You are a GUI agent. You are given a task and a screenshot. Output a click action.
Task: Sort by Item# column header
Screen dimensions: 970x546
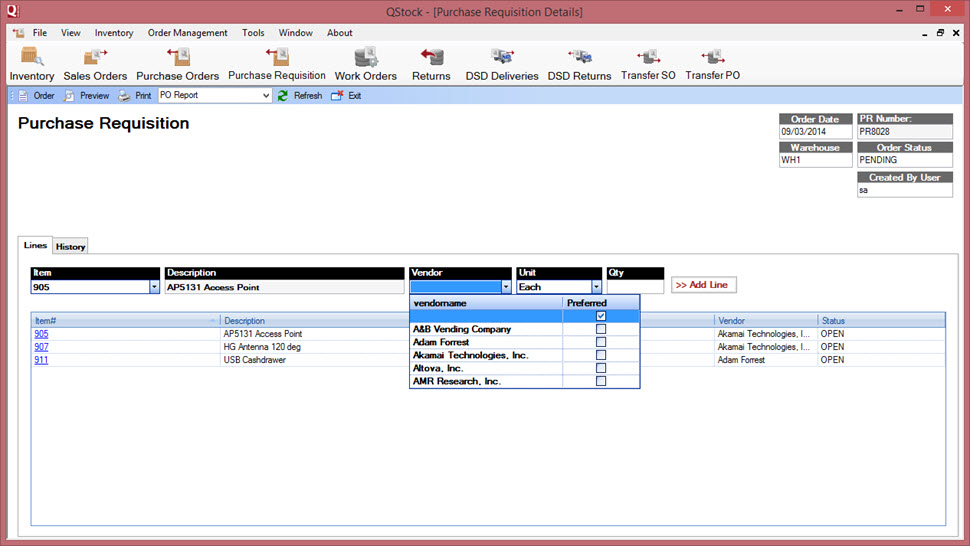pos(126,321)
